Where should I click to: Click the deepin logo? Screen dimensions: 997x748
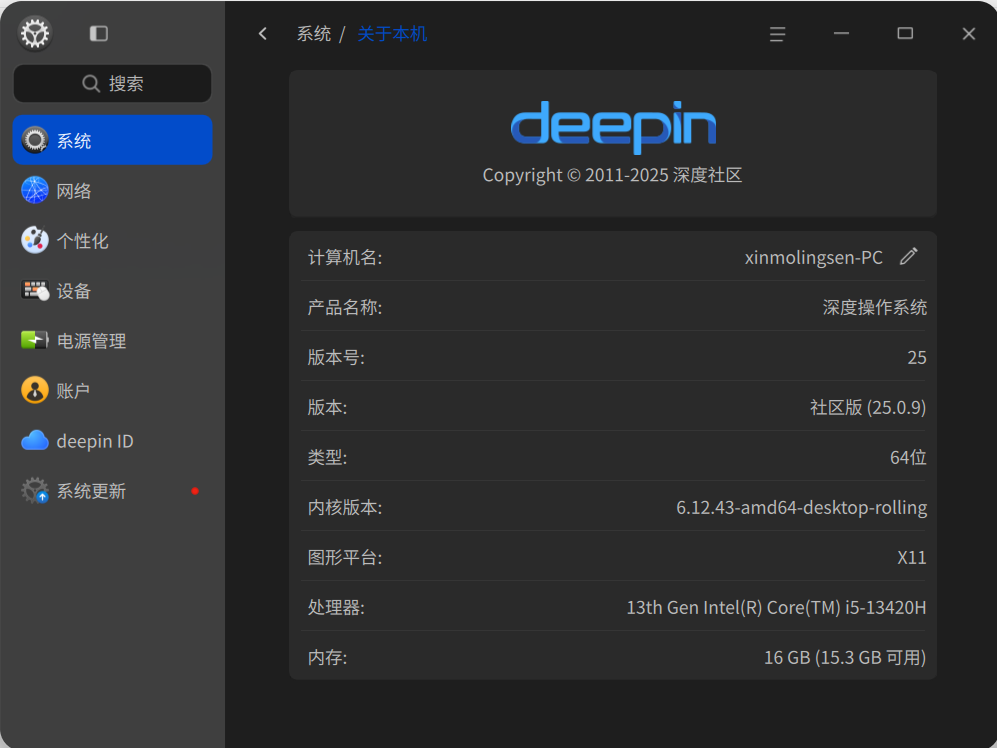pyautogui.click(x=614, y=127)
